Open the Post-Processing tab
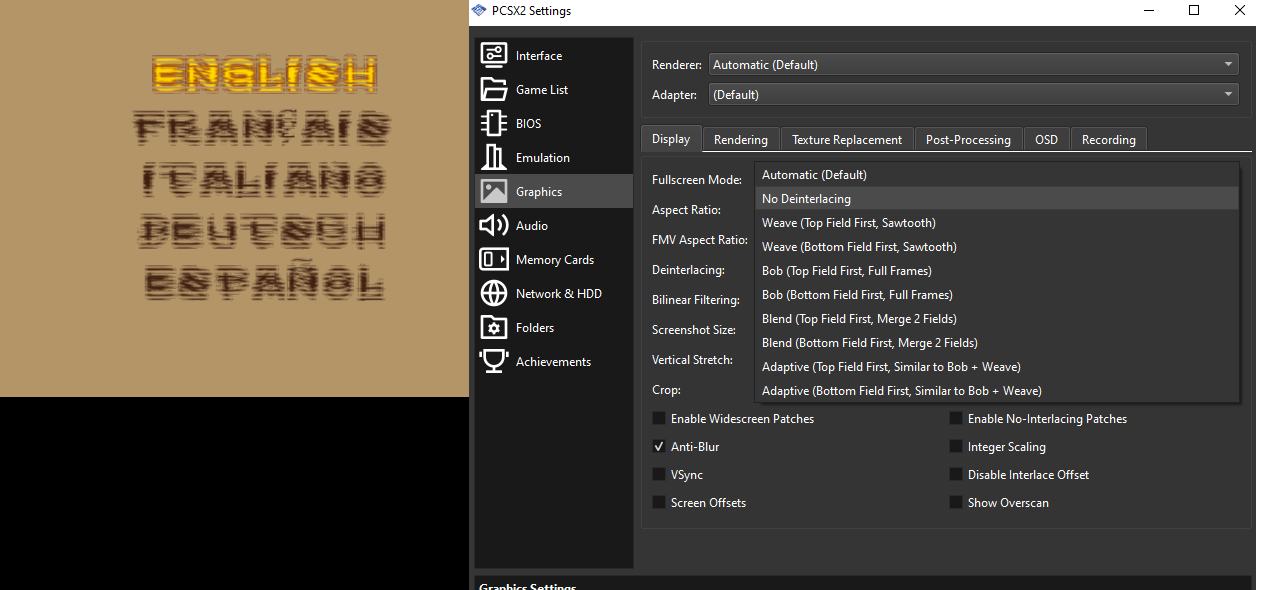Viewport: 1264px width, 590px height. [x=968, y=140]
